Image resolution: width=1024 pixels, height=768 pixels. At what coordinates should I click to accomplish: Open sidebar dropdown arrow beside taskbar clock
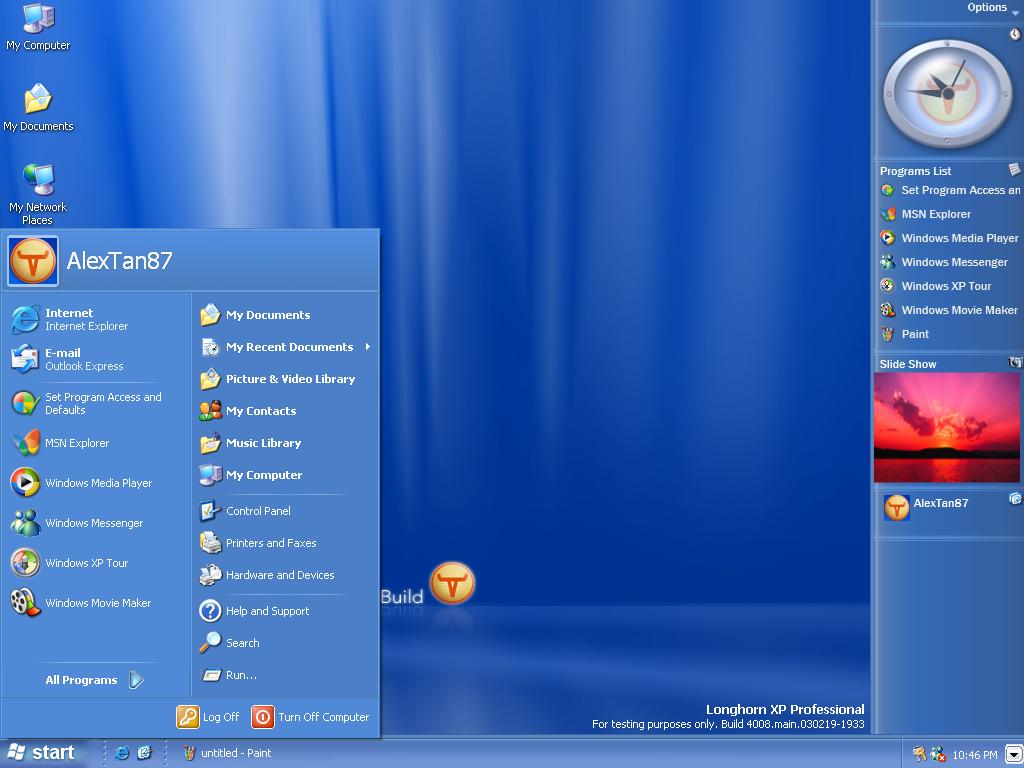1014,754
